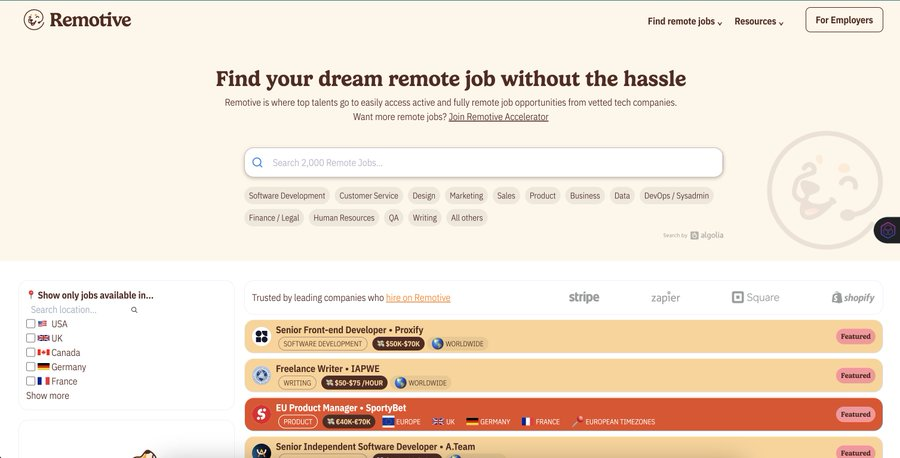Click the Algolia logo
The image size is (900, 458).
707,235
